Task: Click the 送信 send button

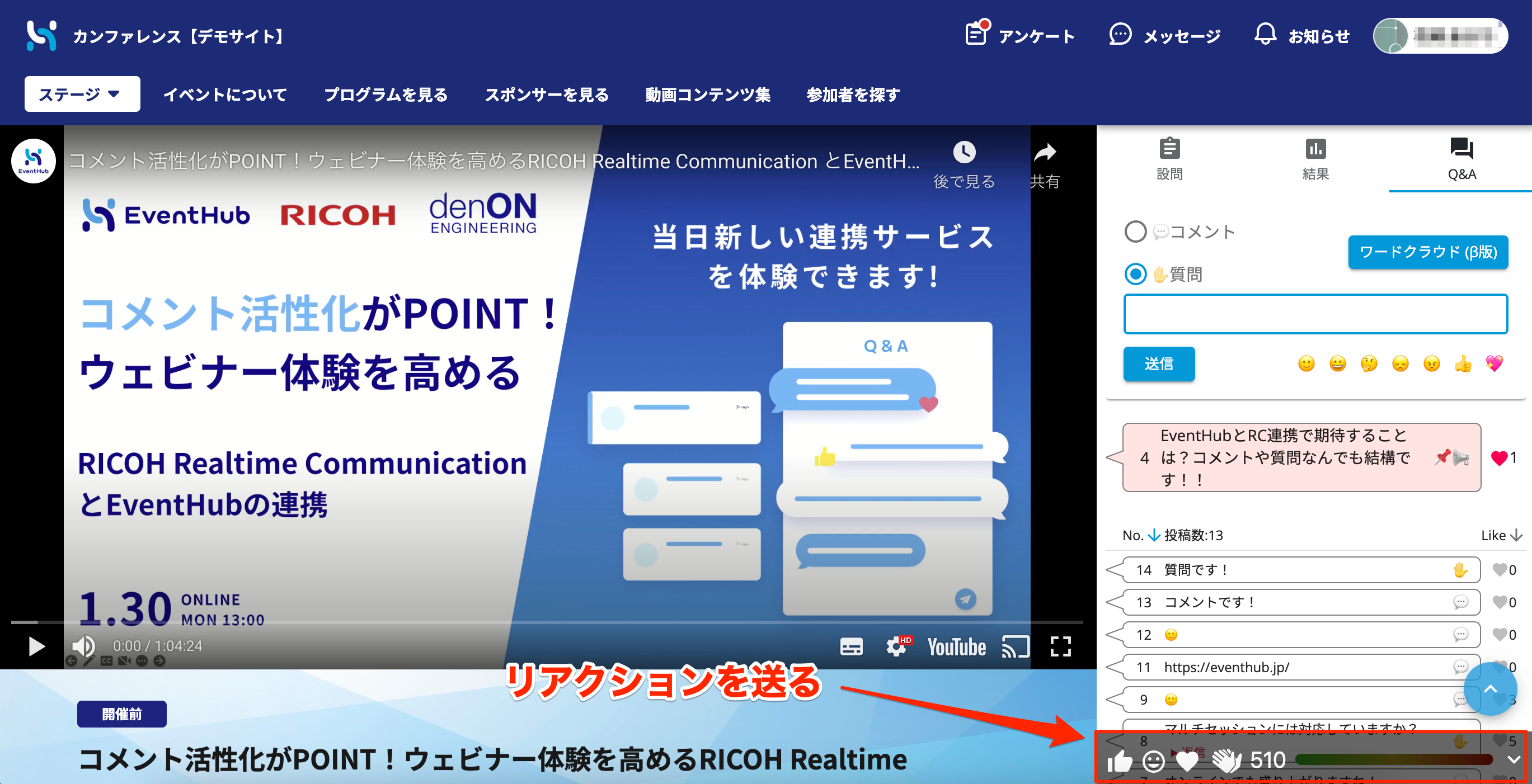Action: tap(1159, 364)
